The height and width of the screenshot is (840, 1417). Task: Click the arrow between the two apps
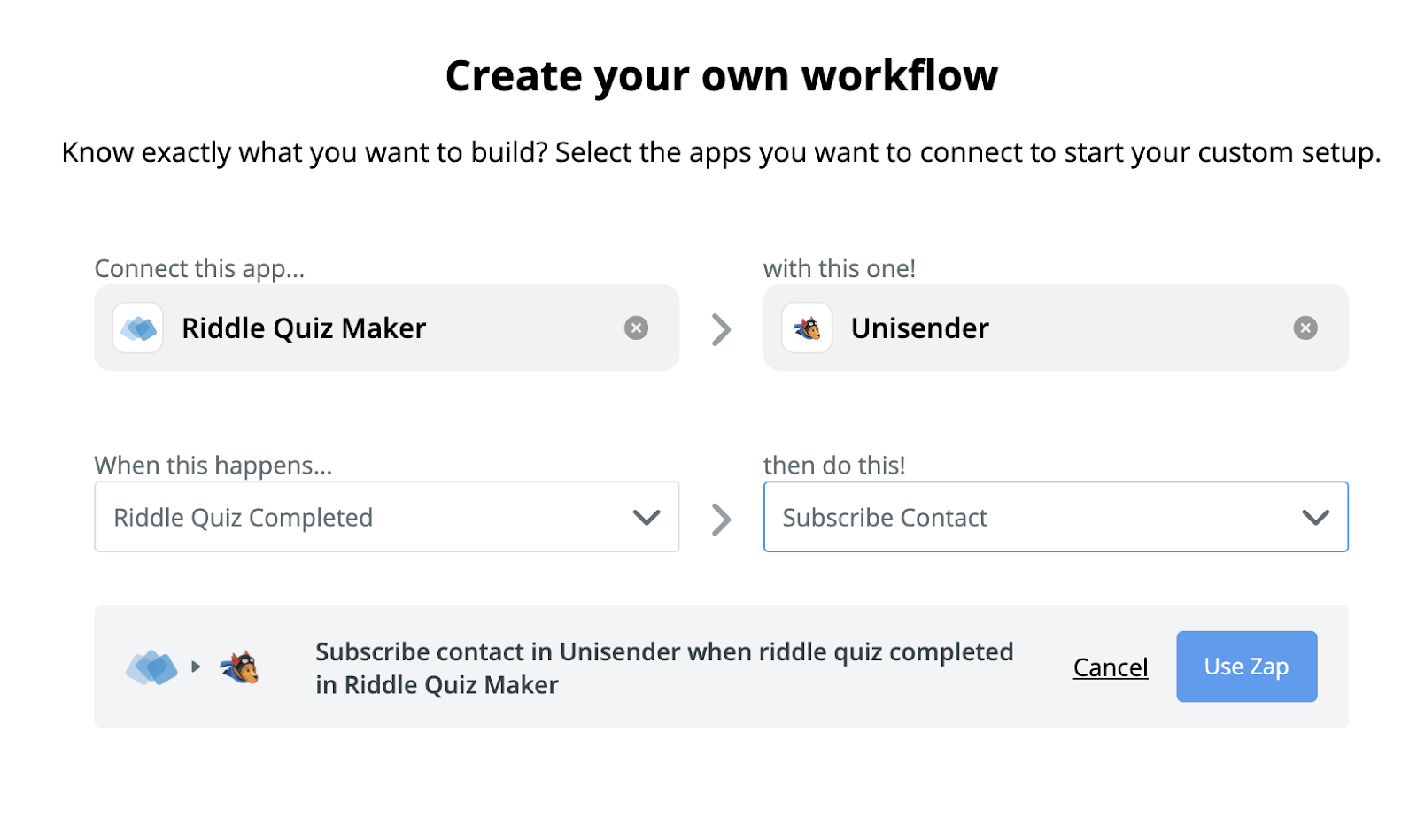pyautogui.click(x=722, y=329)
